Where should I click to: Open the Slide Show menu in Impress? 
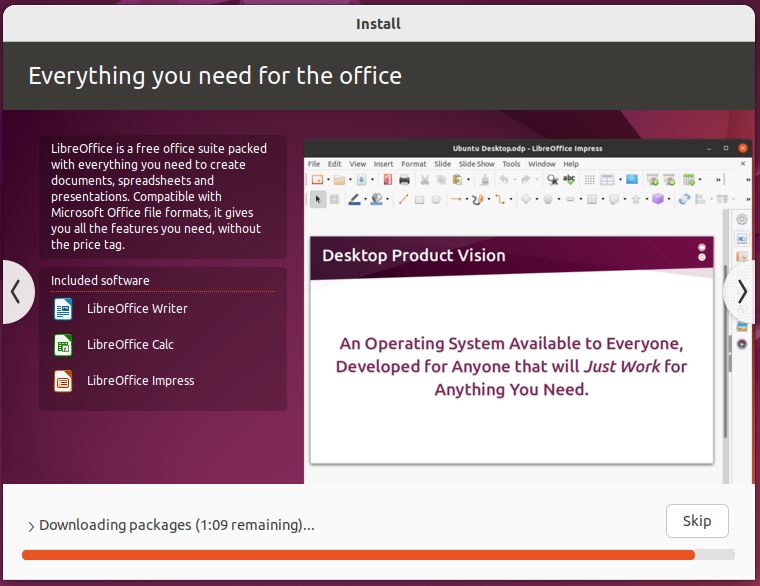click(476, 164)
